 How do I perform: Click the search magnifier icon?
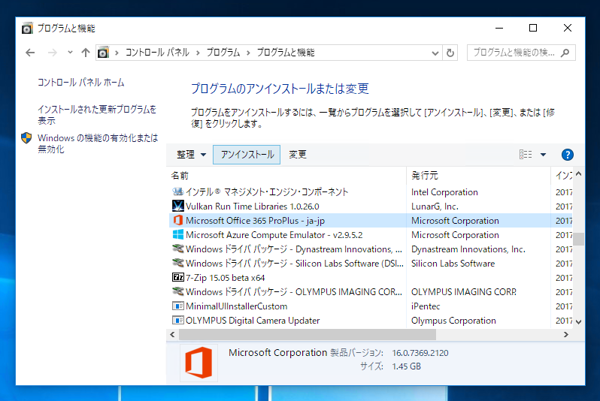[x=565, y=53]
